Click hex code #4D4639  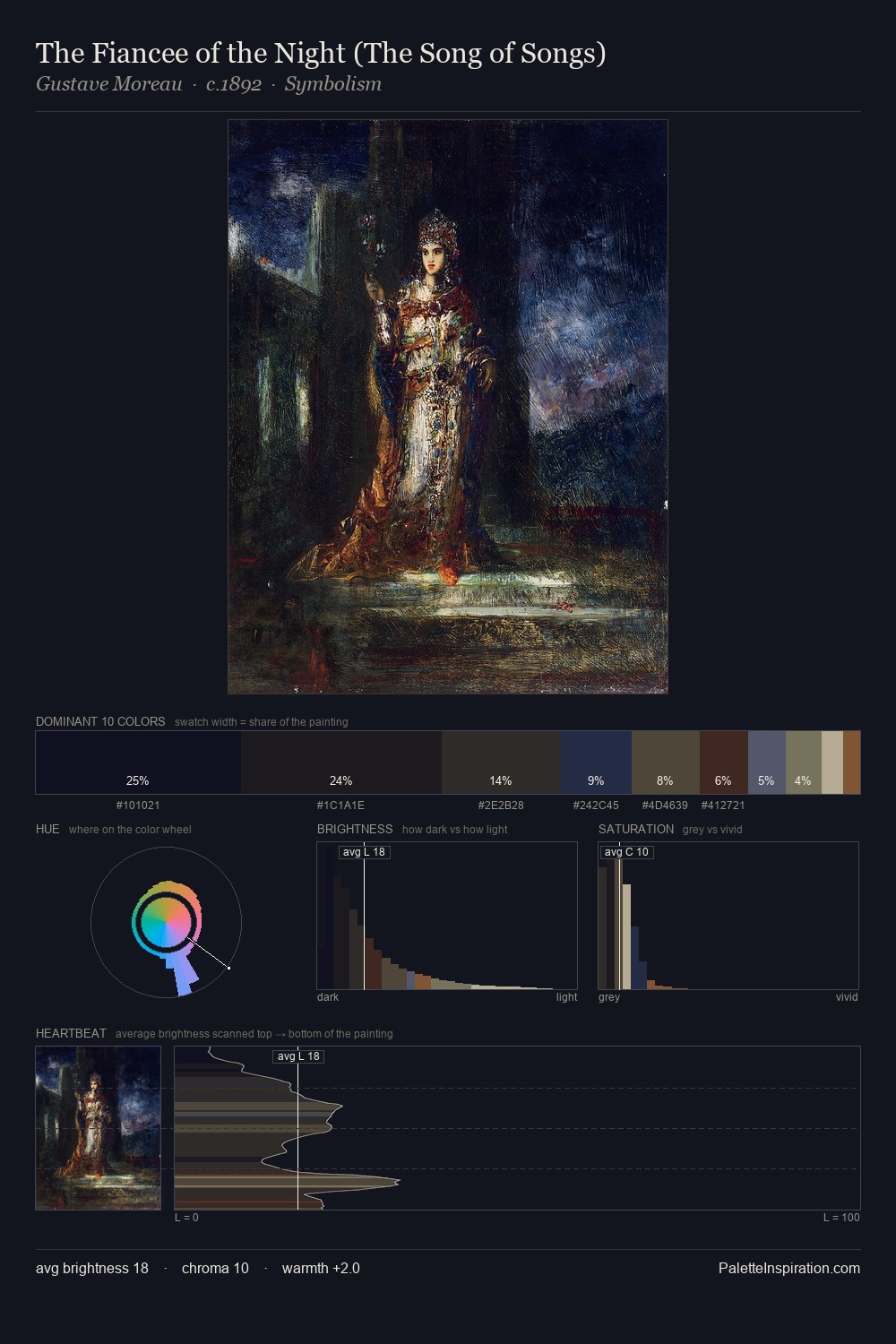[665, 806]
